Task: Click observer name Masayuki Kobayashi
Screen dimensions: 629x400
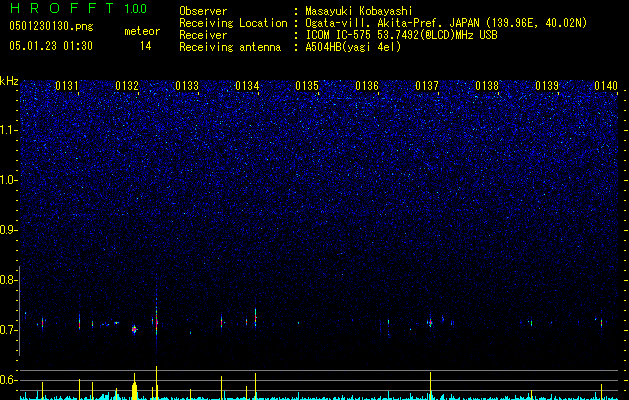Action: 359,11
